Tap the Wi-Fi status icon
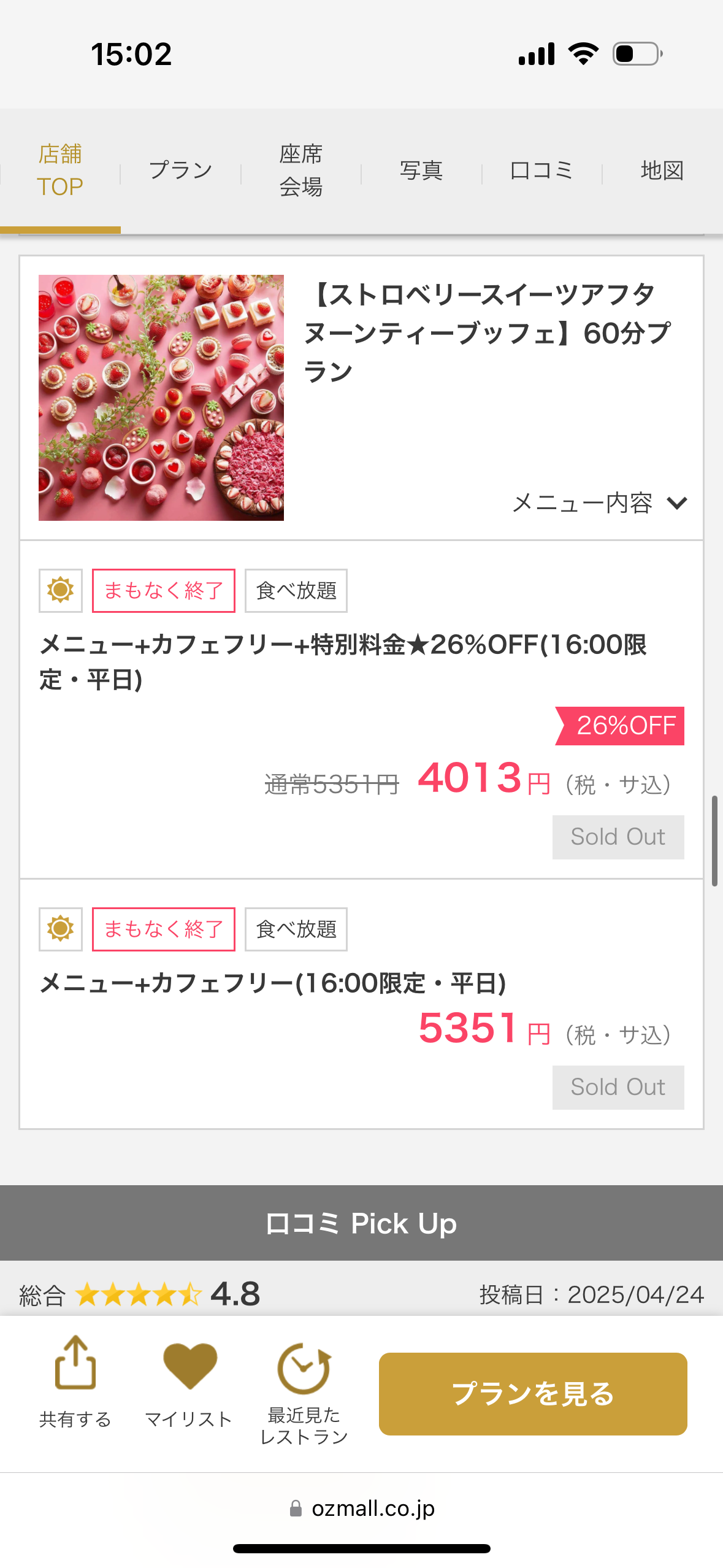The image size is (723, 1568). tap(583, 54)
